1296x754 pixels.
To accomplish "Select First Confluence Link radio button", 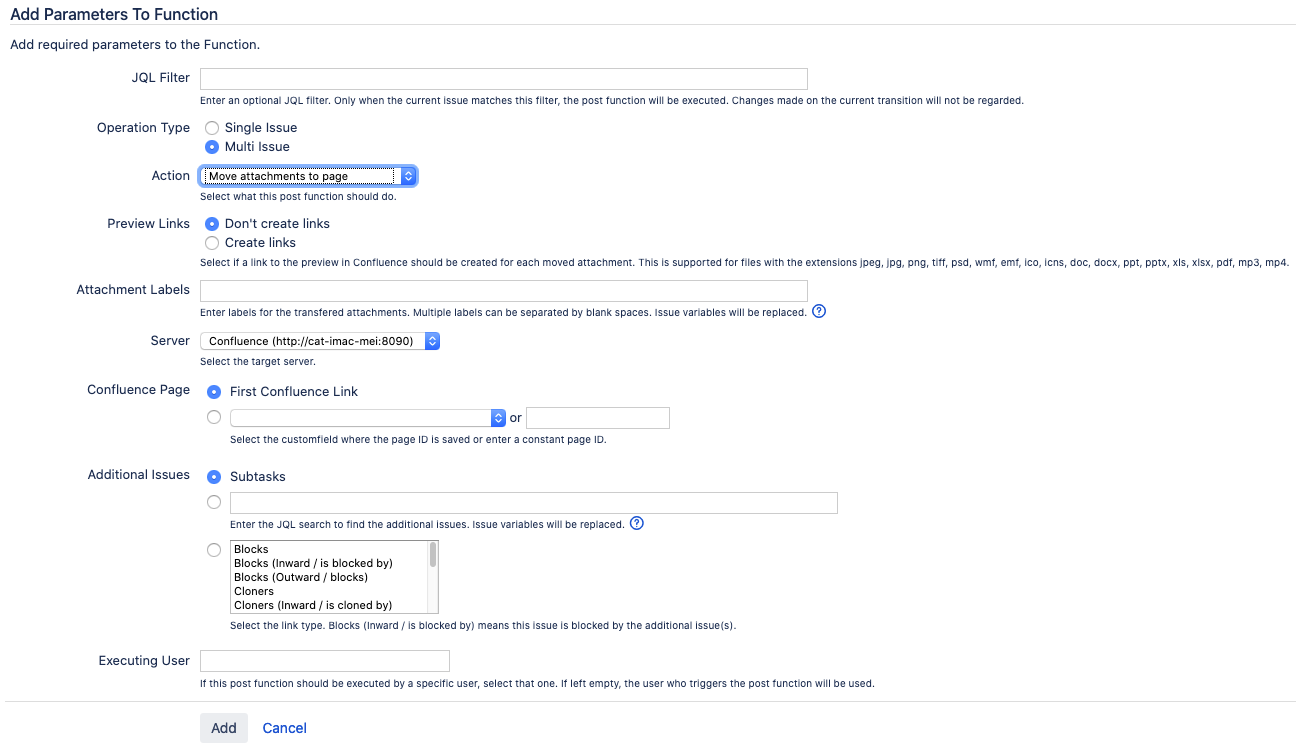I will (x=213, y=392).
